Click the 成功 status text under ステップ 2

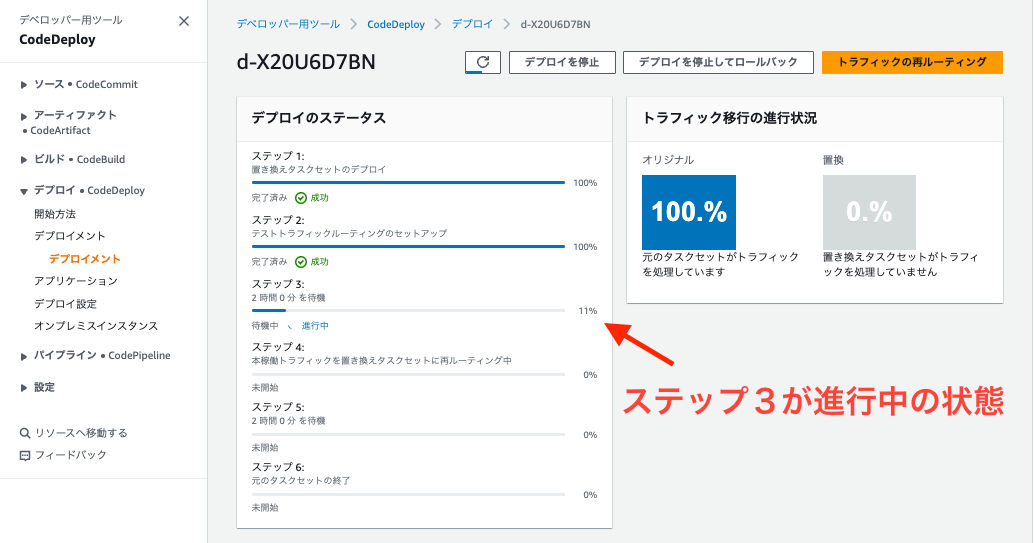coord(319,262)
